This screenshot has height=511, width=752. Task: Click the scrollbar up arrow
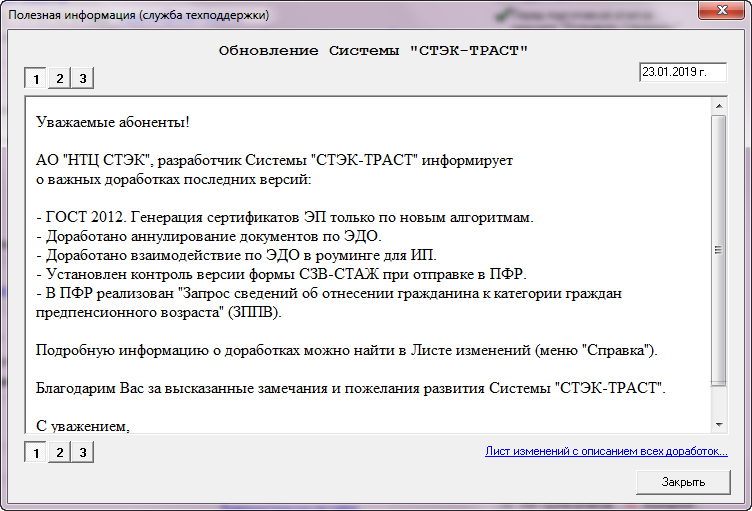click(718, 106)
